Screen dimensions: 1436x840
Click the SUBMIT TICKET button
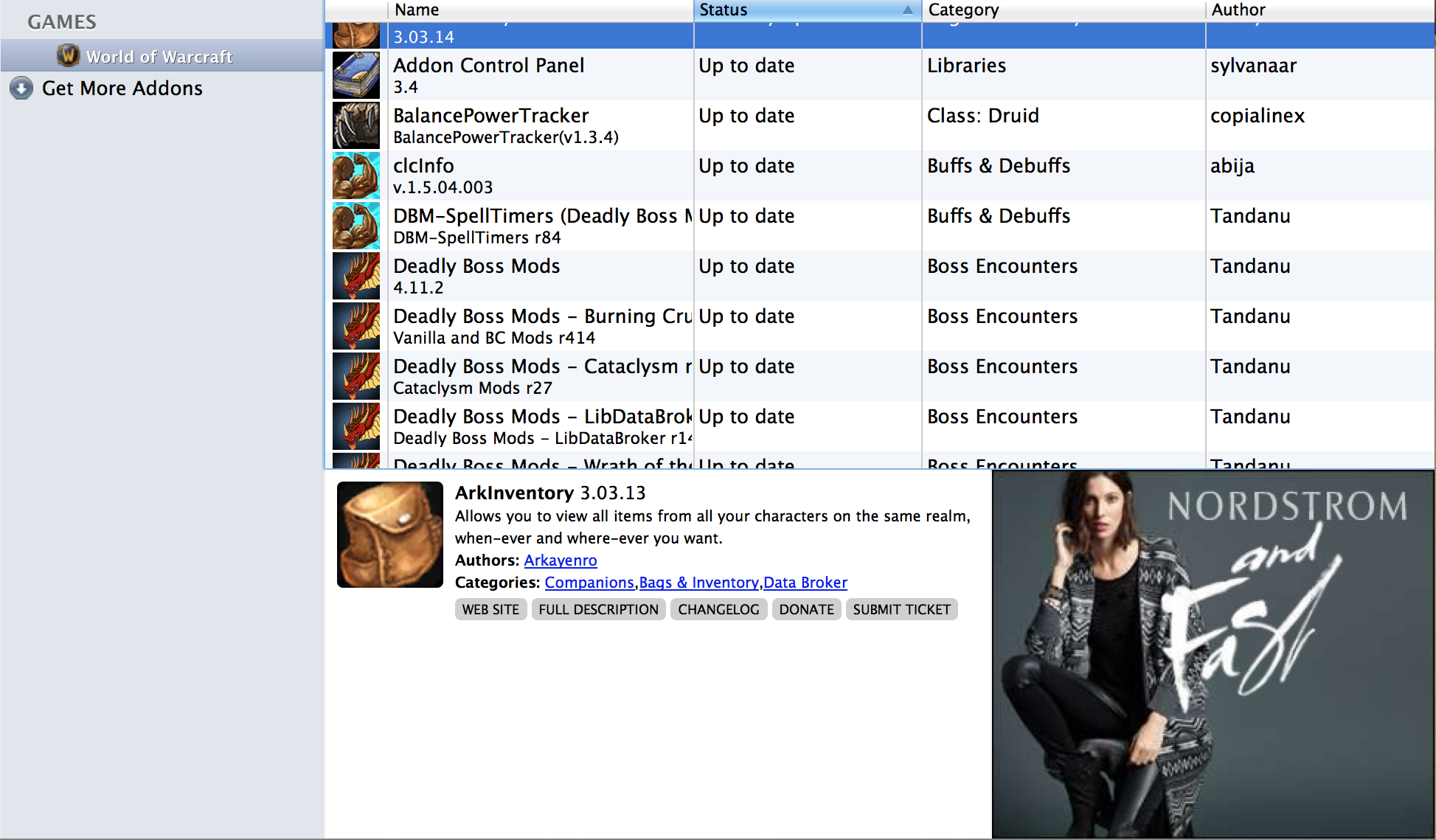[x=901, y=609]
